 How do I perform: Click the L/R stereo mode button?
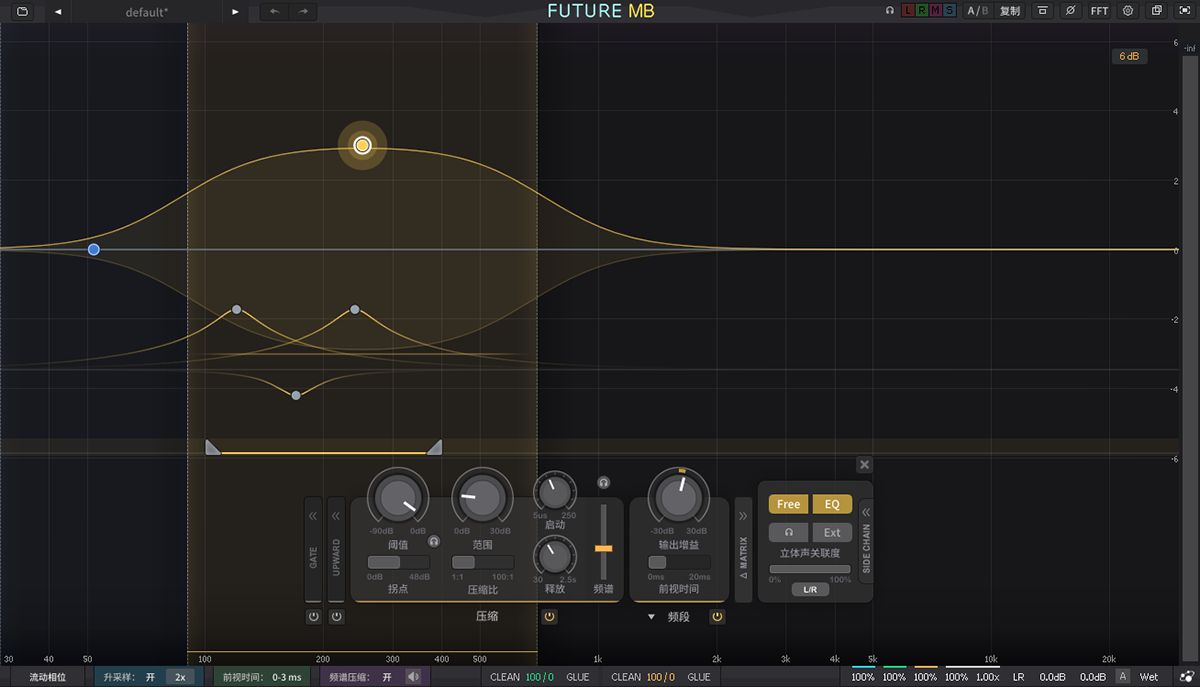point(810,590)
